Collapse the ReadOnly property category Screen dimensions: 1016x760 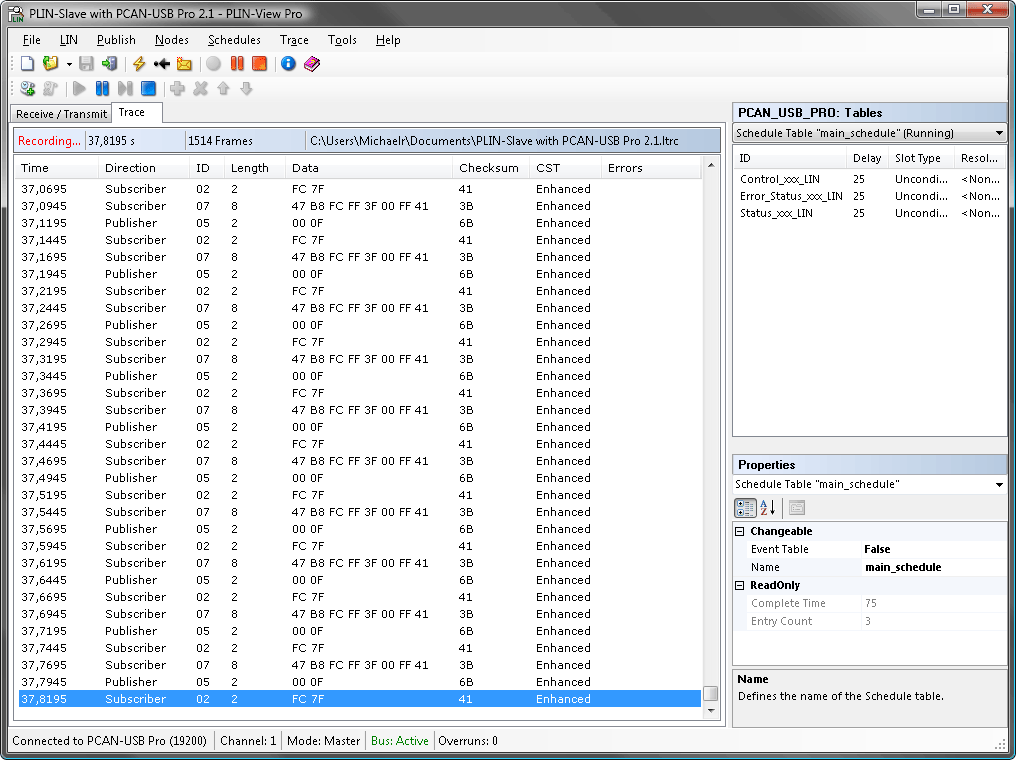[x=740, y=586]
